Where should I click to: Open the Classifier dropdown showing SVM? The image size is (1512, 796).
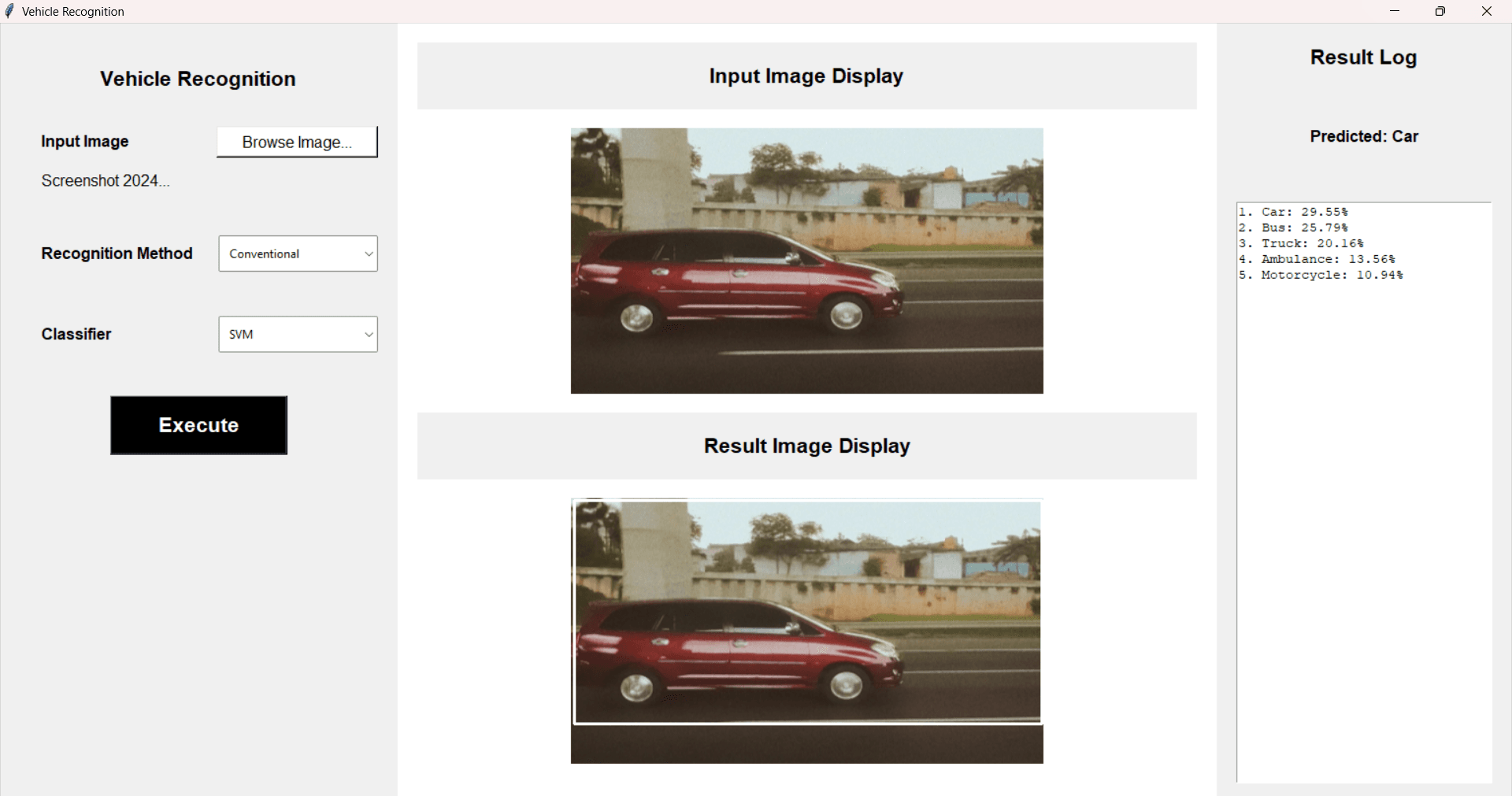[297, 334]
